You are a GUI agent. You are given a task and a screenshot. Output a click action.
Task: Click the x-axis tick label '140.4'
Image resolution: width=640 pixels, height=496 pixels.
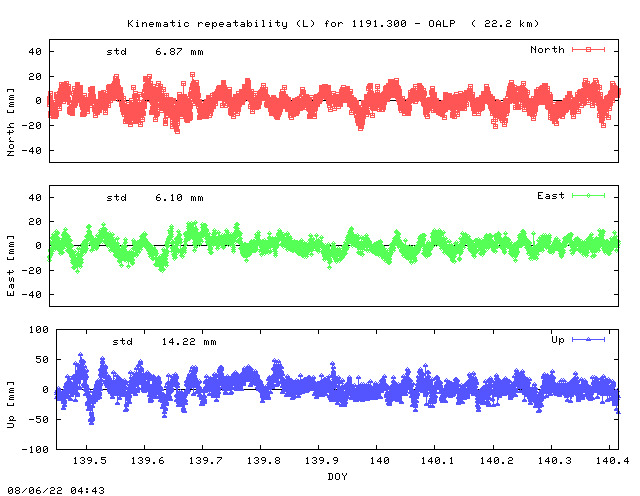612,461
